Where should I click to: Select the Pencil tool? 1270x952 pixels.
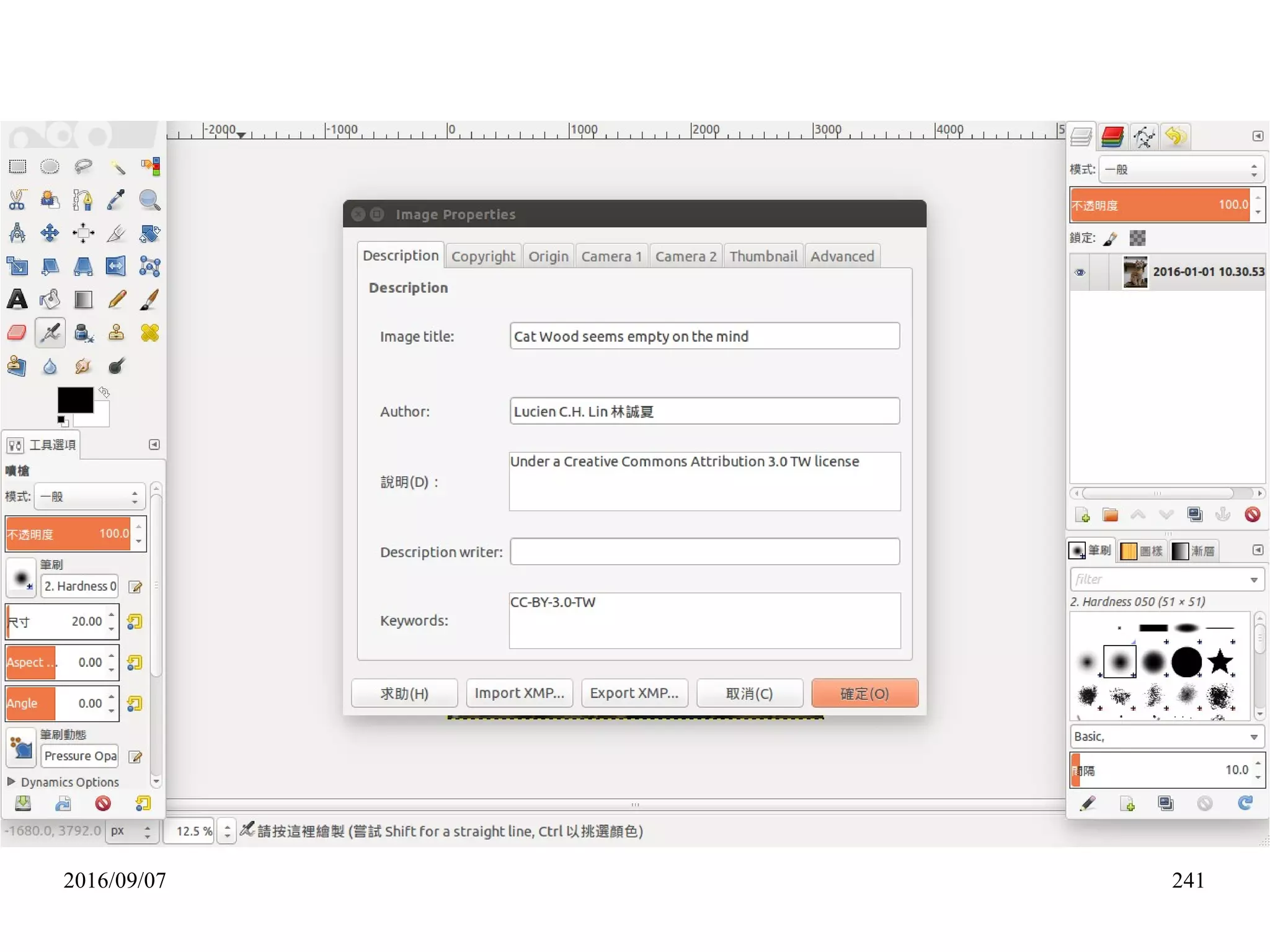point(117,300)
